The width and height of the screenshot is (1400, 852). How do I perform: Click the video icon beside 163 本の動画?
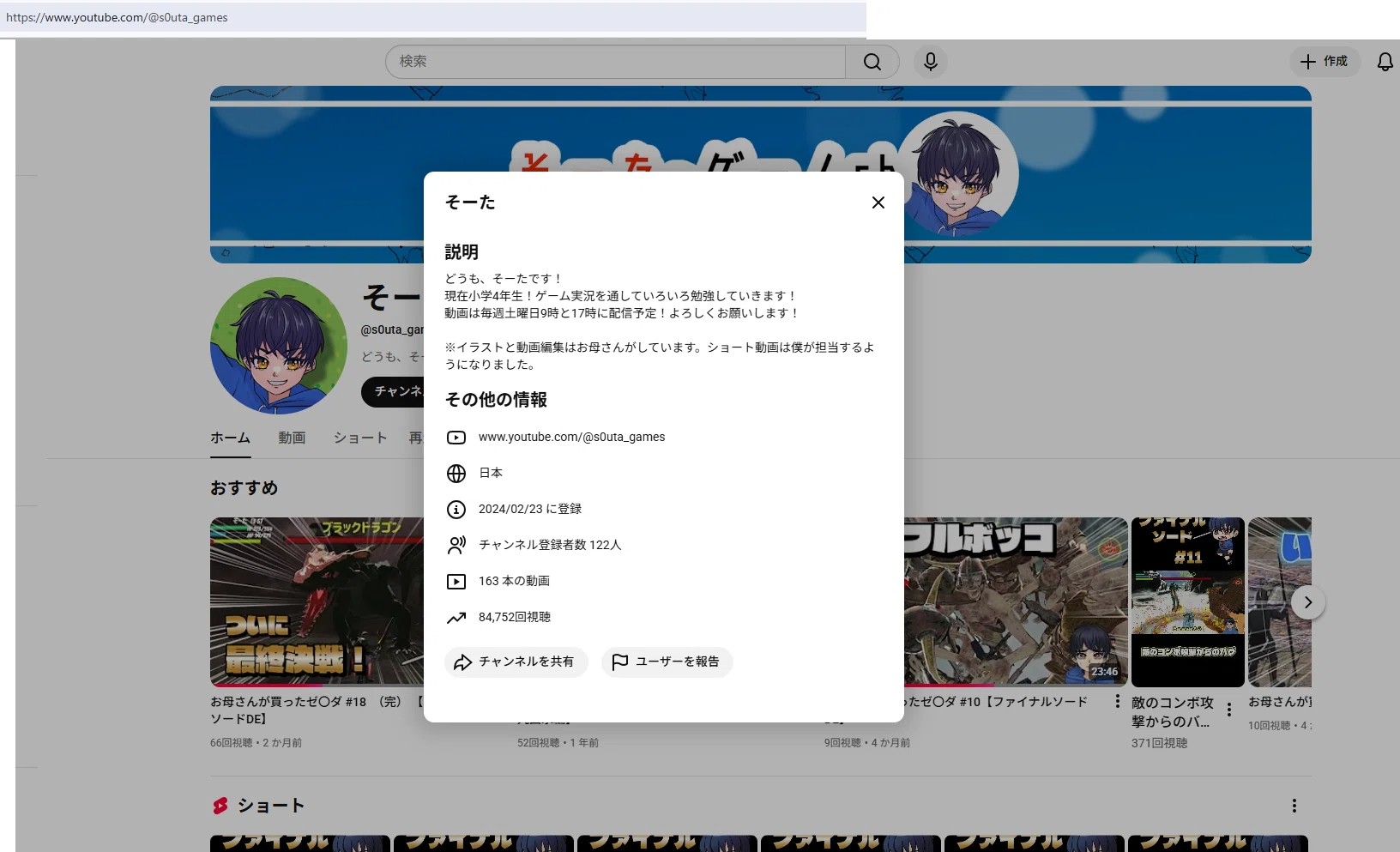point(456,582)
